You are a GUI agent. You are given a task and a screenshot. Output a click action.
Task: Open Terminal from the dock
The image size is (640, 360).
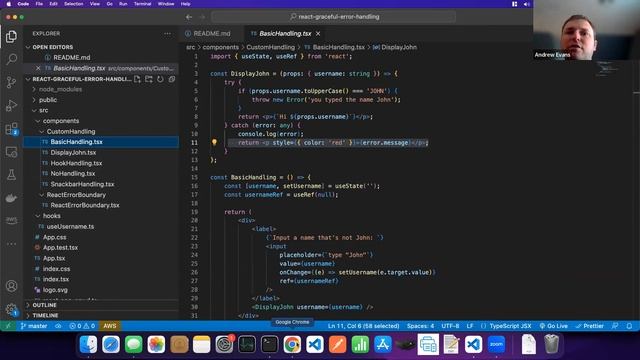269,344
